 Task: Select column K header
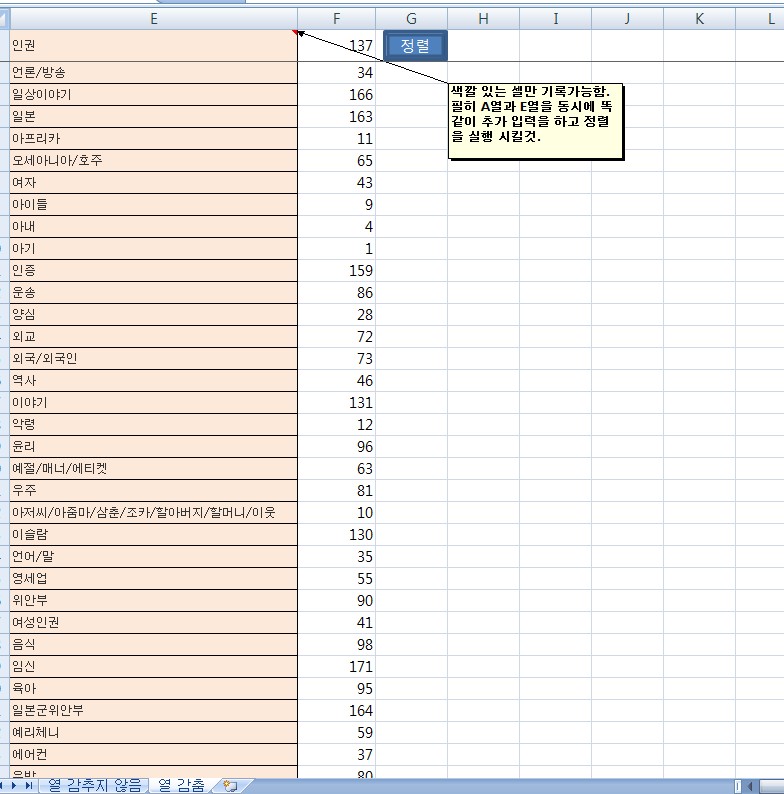[699, 18]
